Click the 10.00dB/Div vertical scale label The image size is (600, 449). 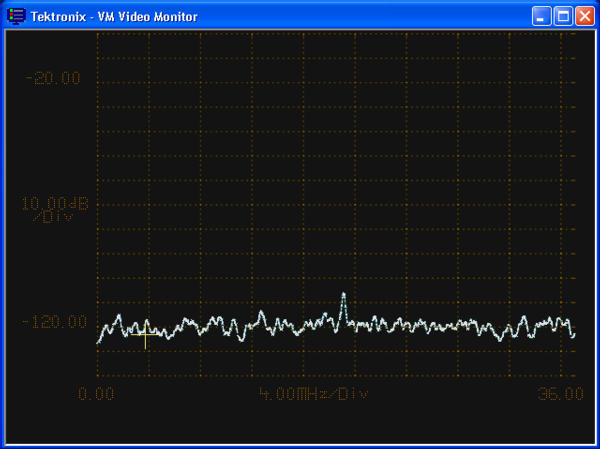tap(56, 208)
